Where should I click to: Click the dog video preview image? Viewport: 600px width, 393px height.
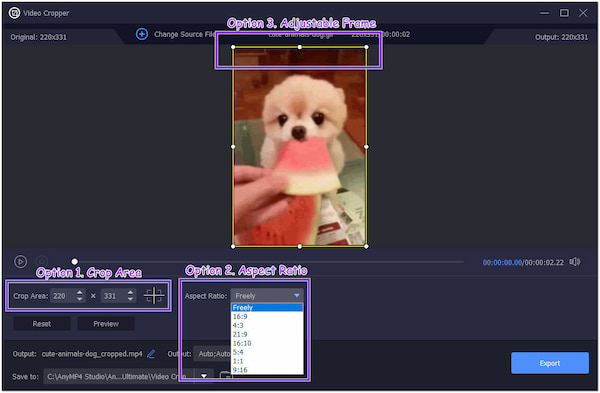pos(300,147)
